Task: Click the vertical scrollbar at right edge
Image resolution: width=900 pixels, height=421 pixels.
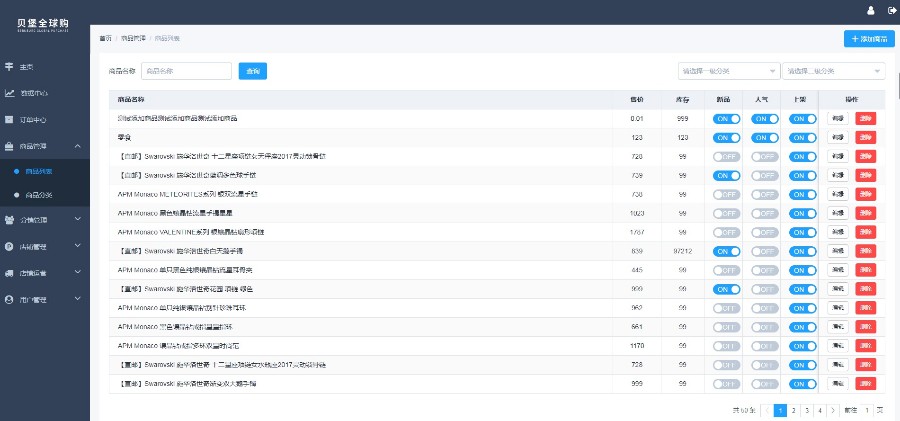Action: coord(898,86)
